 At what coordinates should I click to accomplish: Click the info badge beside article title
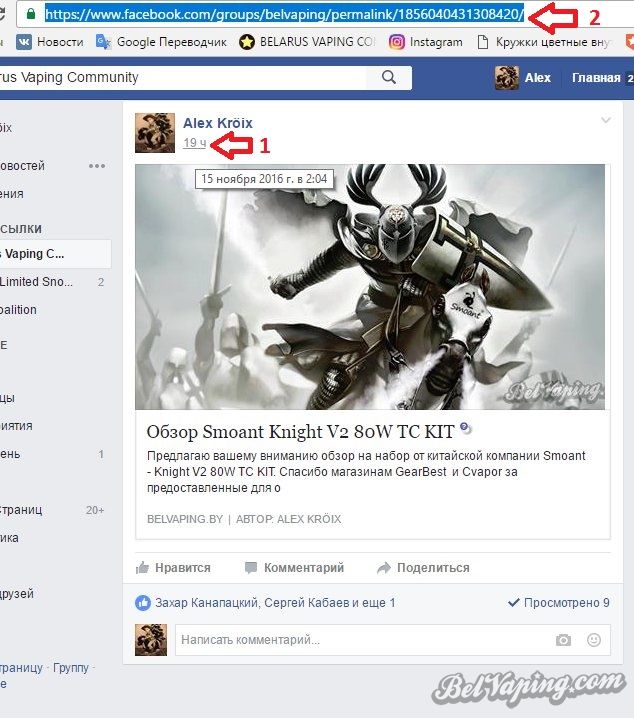pyautogui.click(x=465, y=428)
